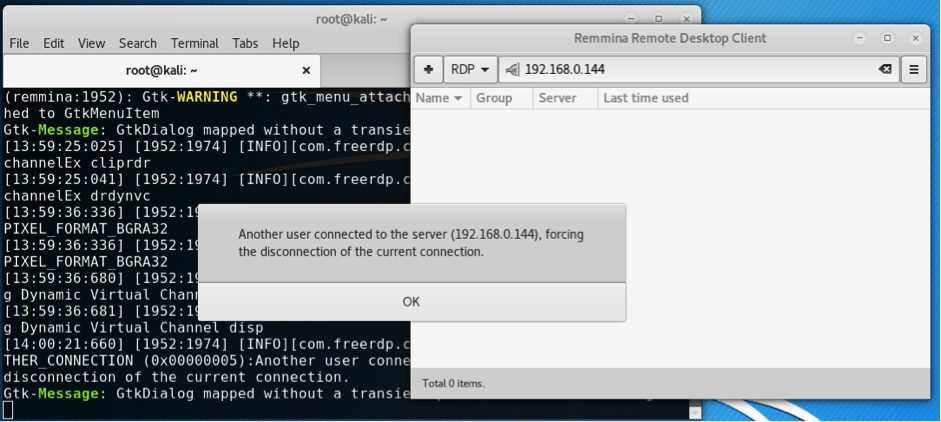Open the Search menu in the terminal

tap(137, 43)
